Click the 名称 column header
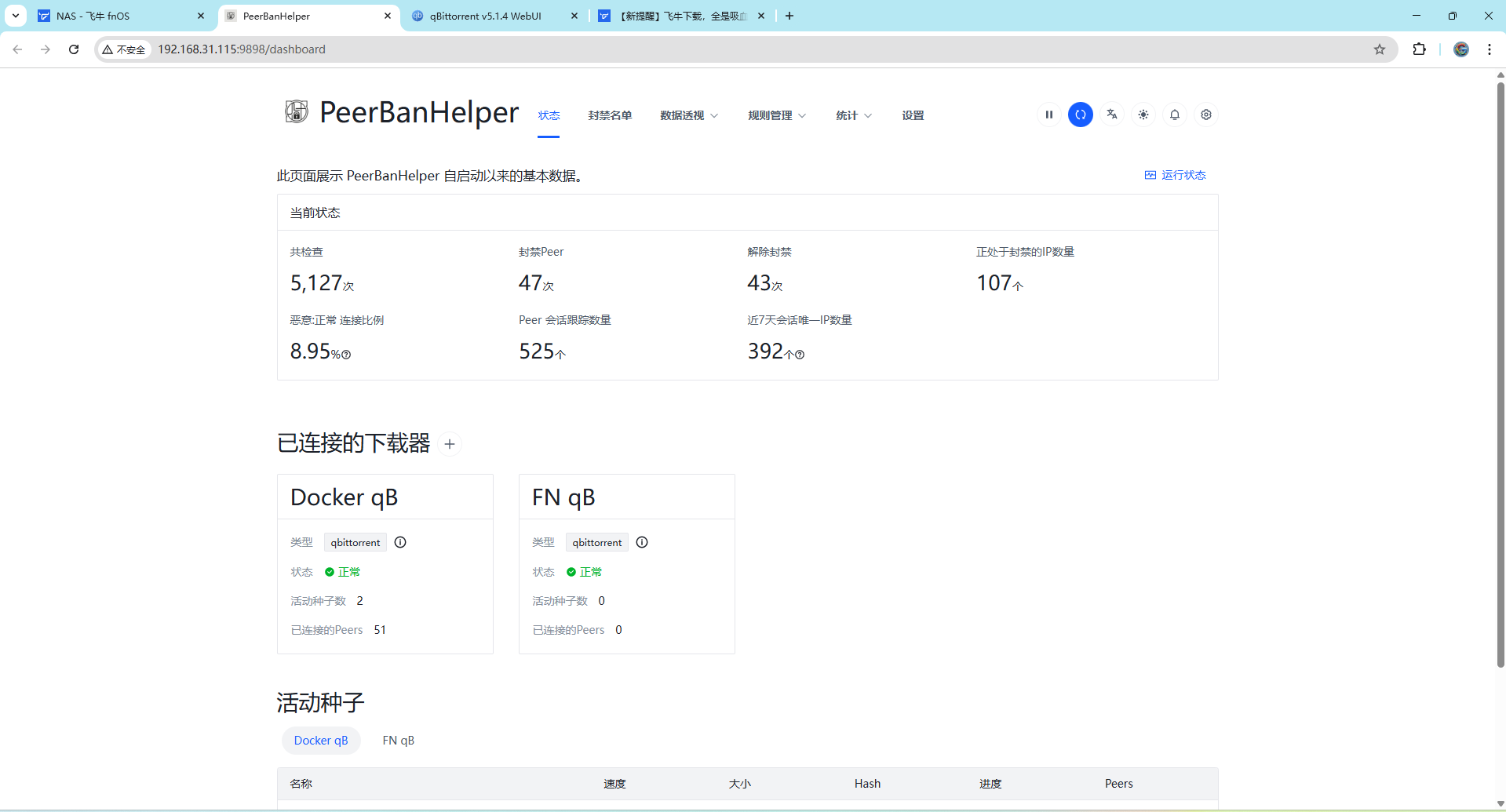The image size is (1506, 812). click(301, 784)
